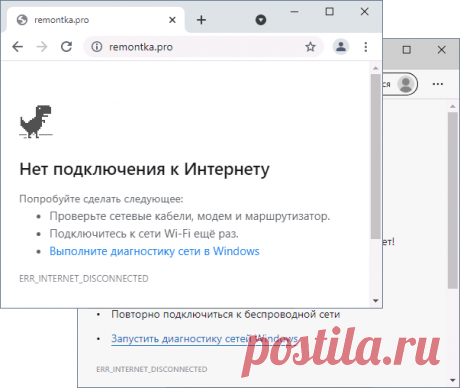The height and width of the screenshot is (388, 460).
Task: Open "Выполните диагностику сети в Windows" link
Action: coord(154,251)
